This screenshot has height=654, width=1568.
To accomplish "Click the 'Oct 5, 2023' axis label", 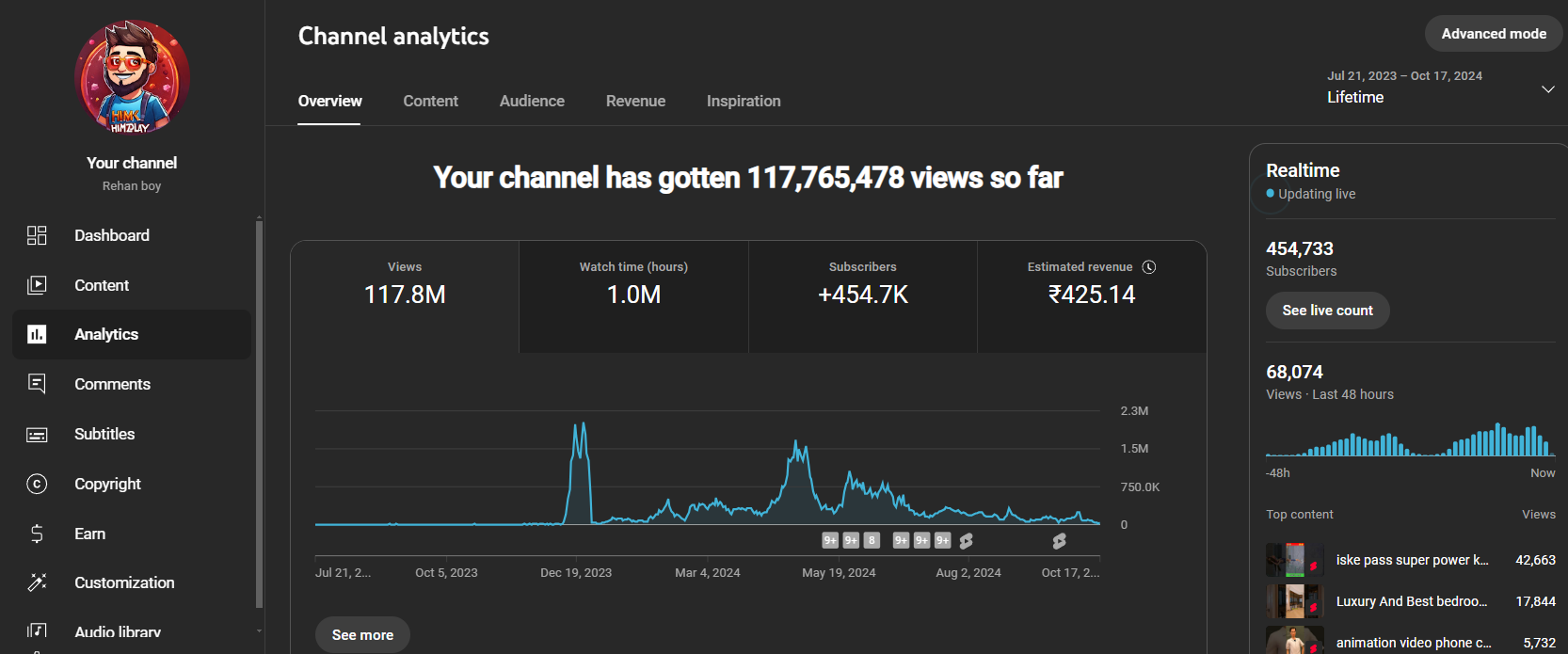I will pos(446,573).
